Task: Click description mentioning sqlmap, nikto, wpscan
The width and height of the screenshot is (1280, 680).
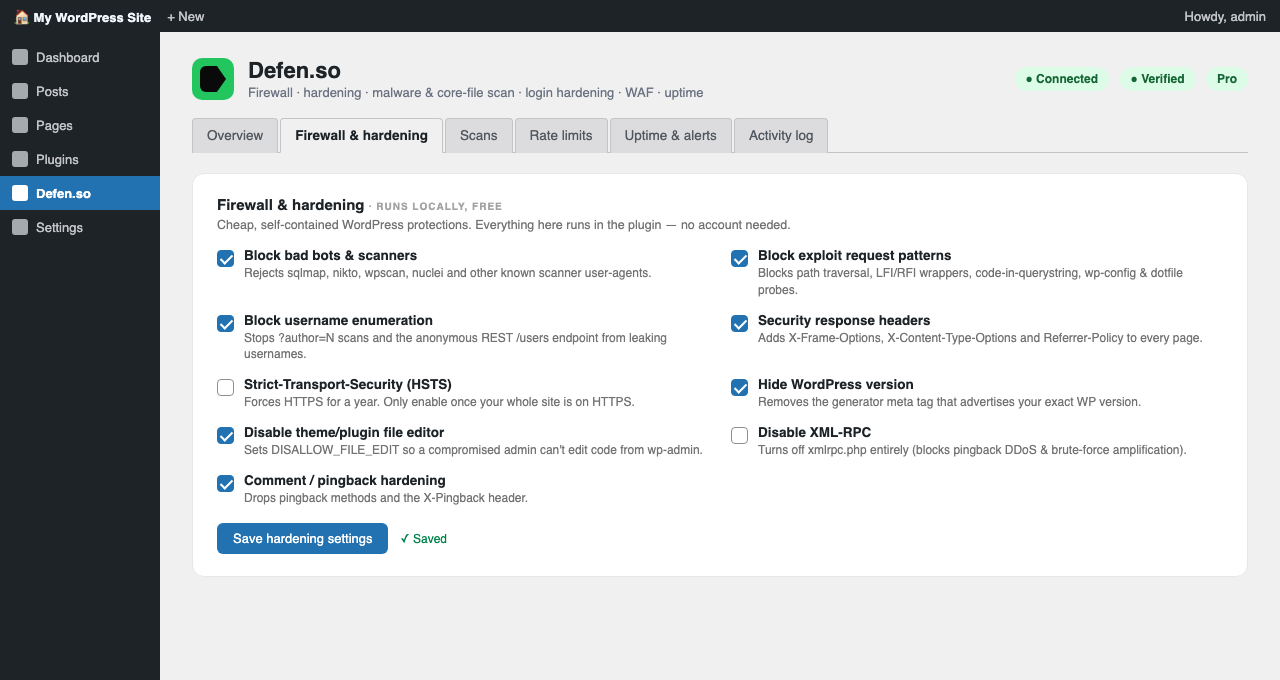Action: pyautogui.click(x=448, y=273)
